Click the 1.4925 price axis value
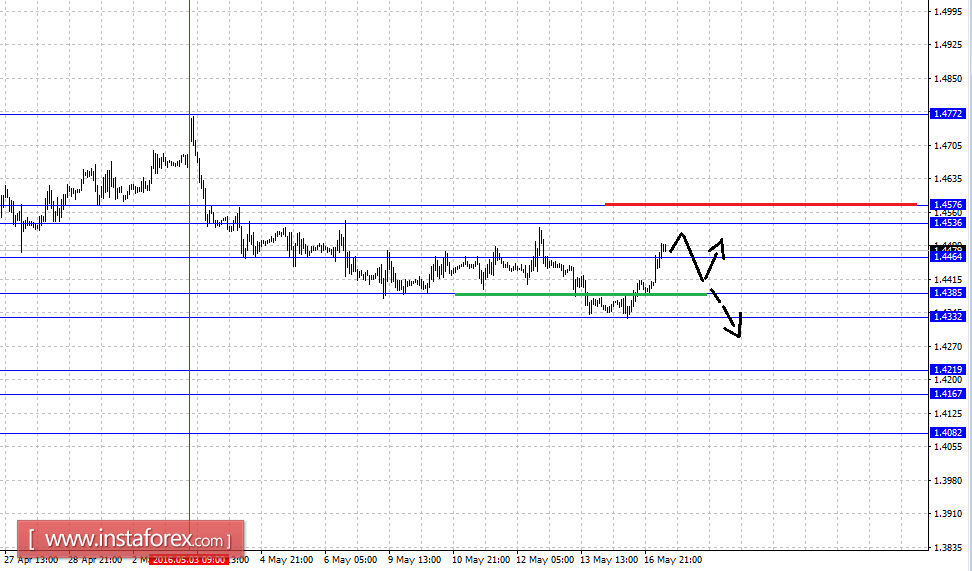Viewport: 972px width, 571px height. pos(949,45)
